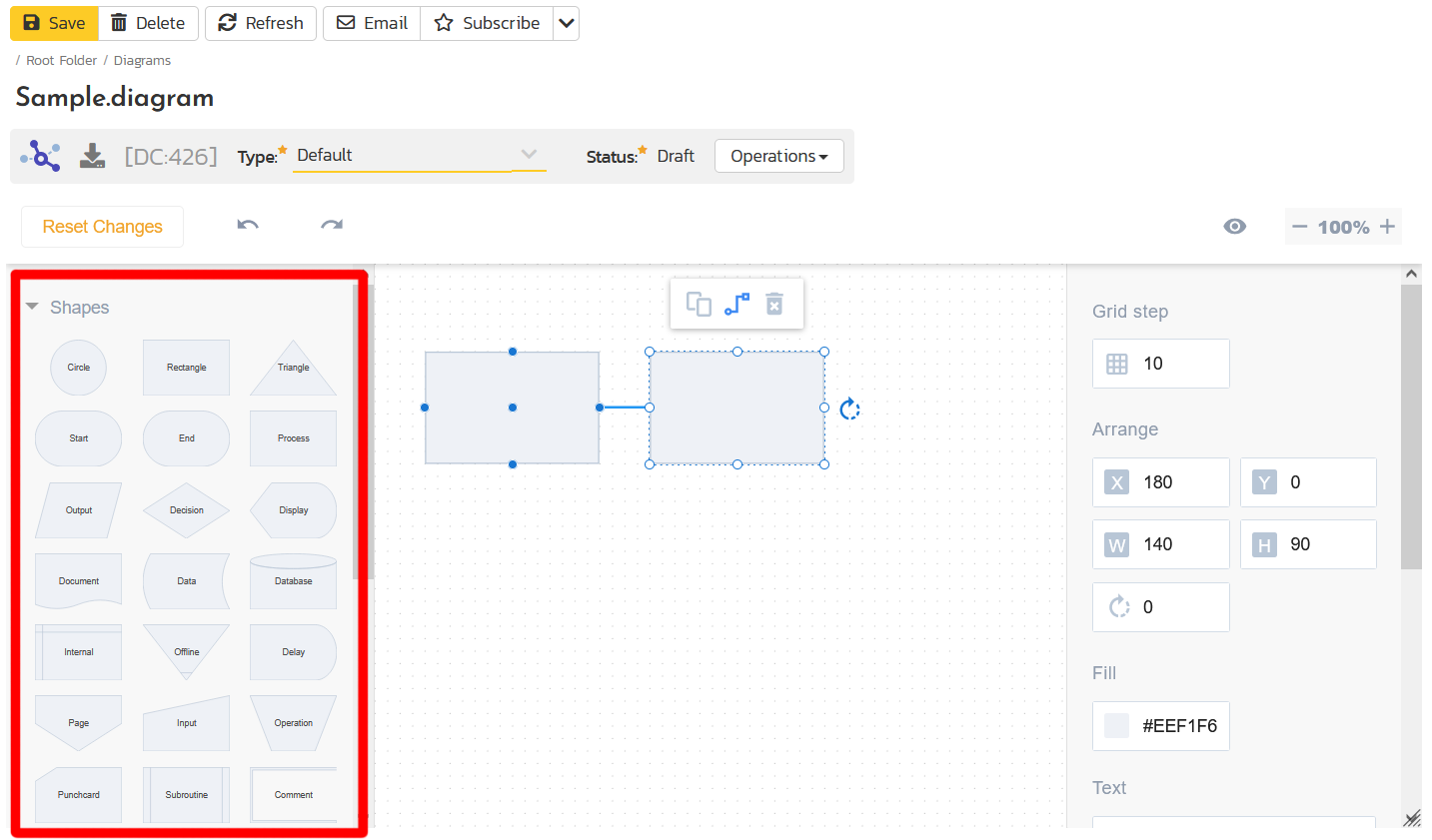Click the Reset Changes button
This screenshot has height=840, width=1432.
(102, 227)
